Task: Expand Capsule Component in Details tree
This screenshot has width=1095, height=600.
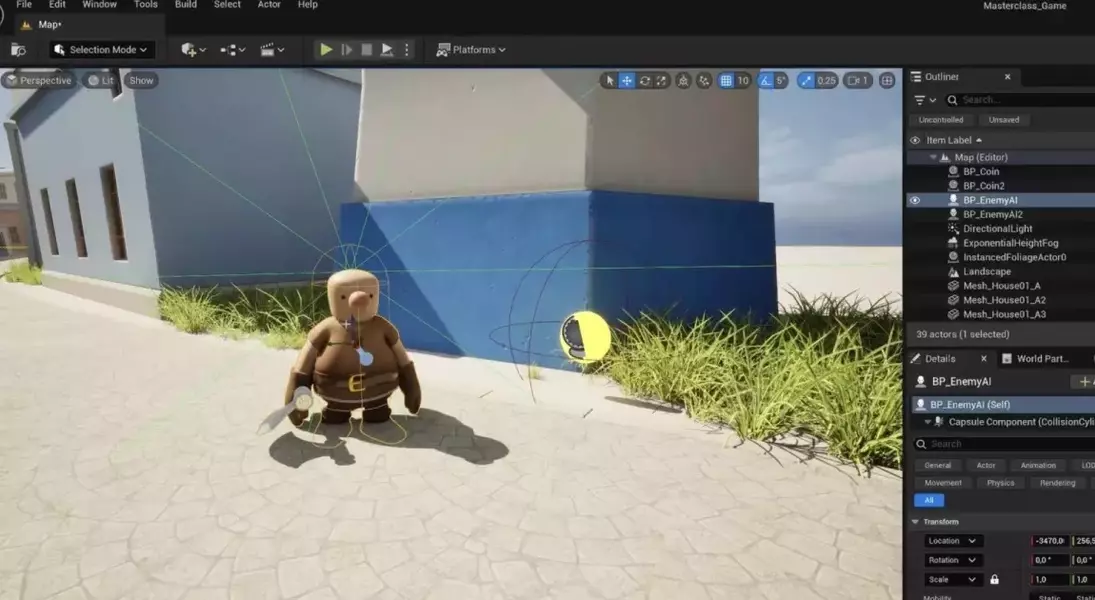Action: pyautogui.click(x=927, y=422)
